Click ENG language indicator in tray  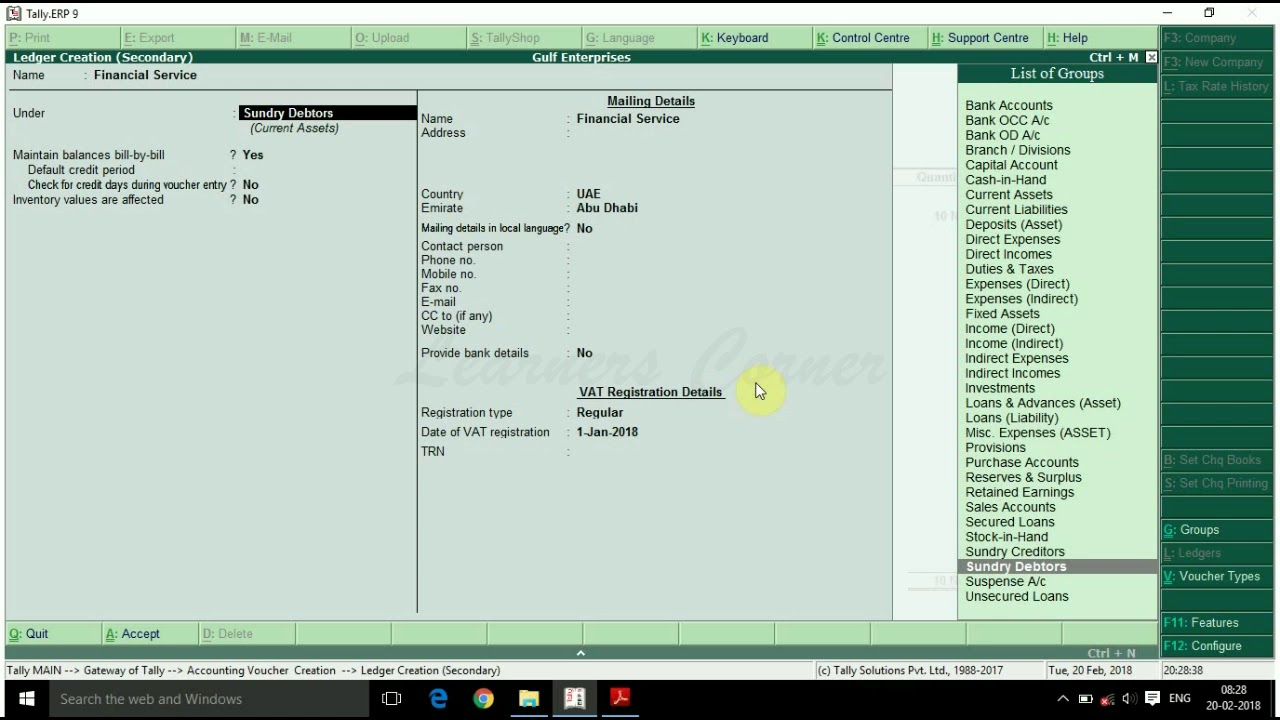[1179, 699]
